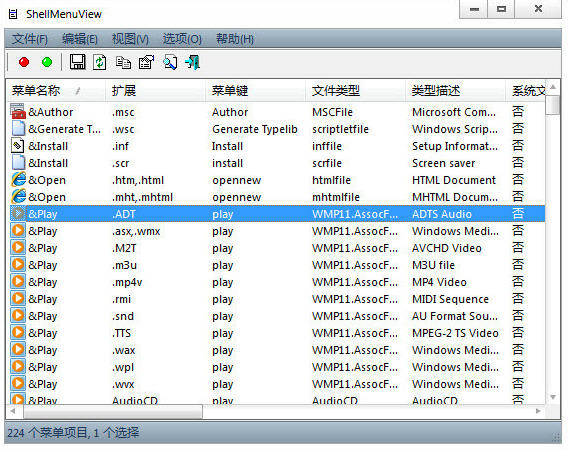The image size is (568, 450).
Task: Open the 文件(F) menu
Action: click(29, 39)
